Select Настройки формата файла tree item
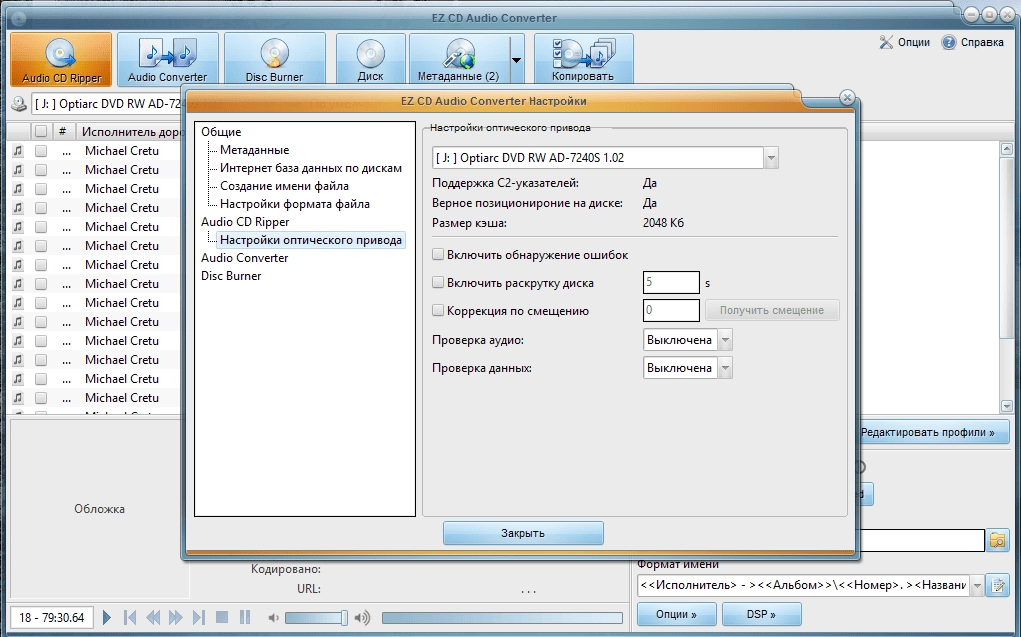Viewport: 1021px width, 637px height. pyautogui.click(x=294, y=204)
